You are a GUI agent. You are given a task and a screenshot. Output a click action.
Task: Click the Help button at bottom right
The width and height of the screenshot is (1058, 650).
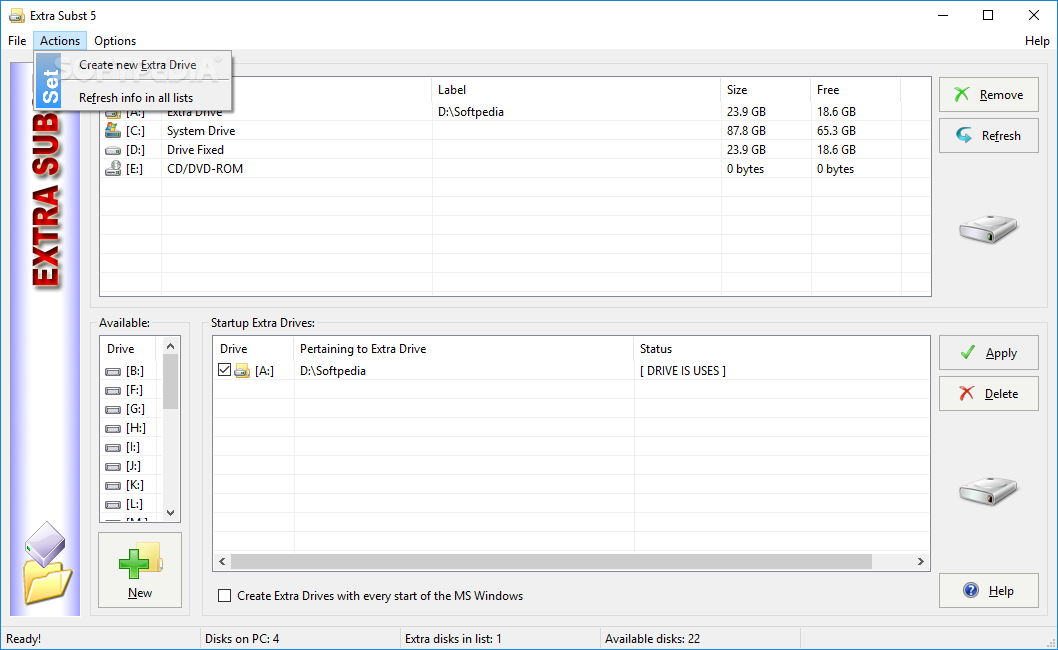click(x=989, y=591)
